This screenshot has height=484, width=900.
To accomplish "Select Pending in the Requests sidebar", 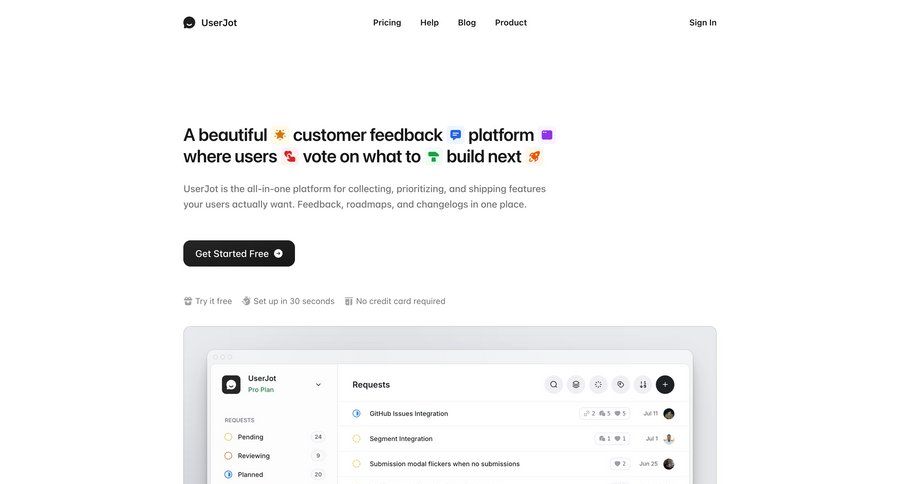I will 250,437.
